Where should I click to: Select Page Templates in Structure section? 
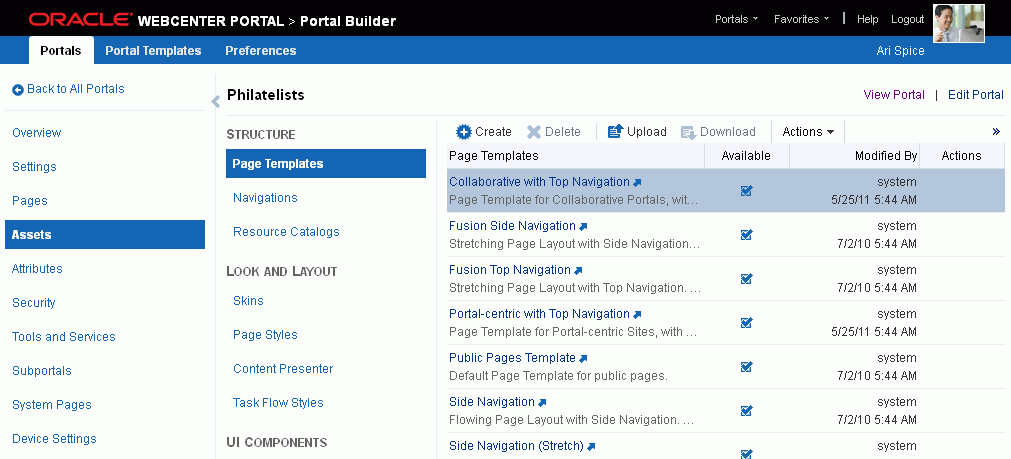326,164
